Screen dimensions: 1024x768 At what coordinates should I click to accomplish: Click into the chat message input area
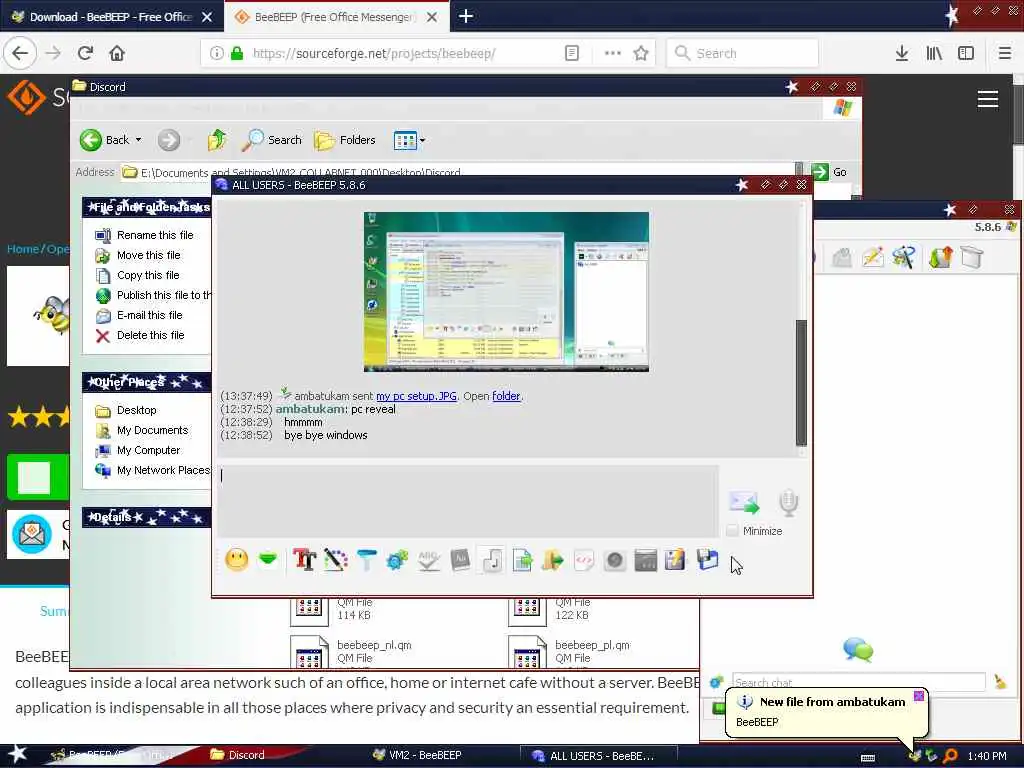[x=469, y=501]
